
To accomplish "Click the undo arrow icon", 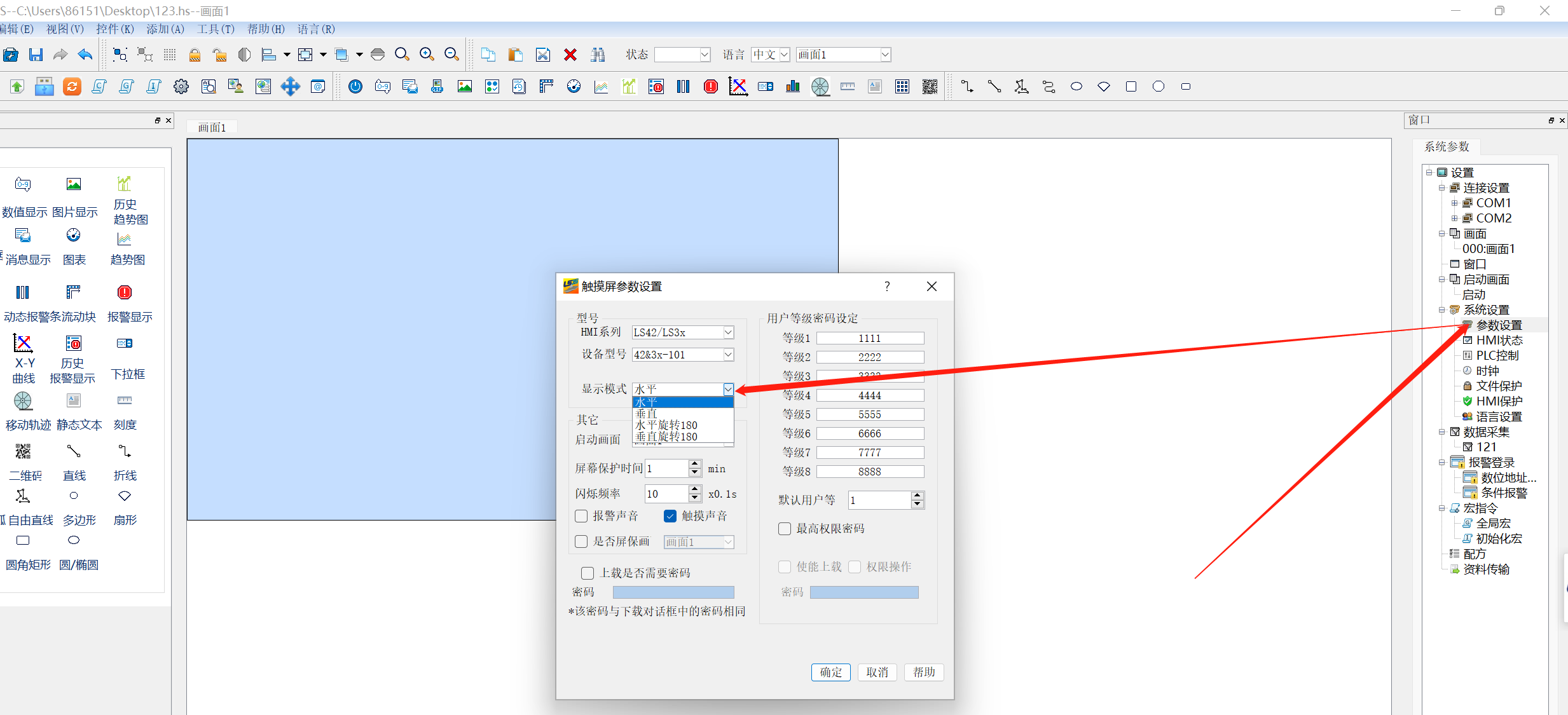I will (x=85, y=55).
